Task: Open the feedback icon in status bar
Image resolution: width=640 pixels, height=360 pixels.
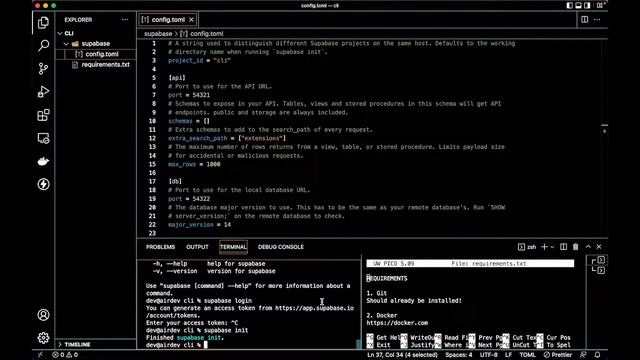Action: click(583, 355)
